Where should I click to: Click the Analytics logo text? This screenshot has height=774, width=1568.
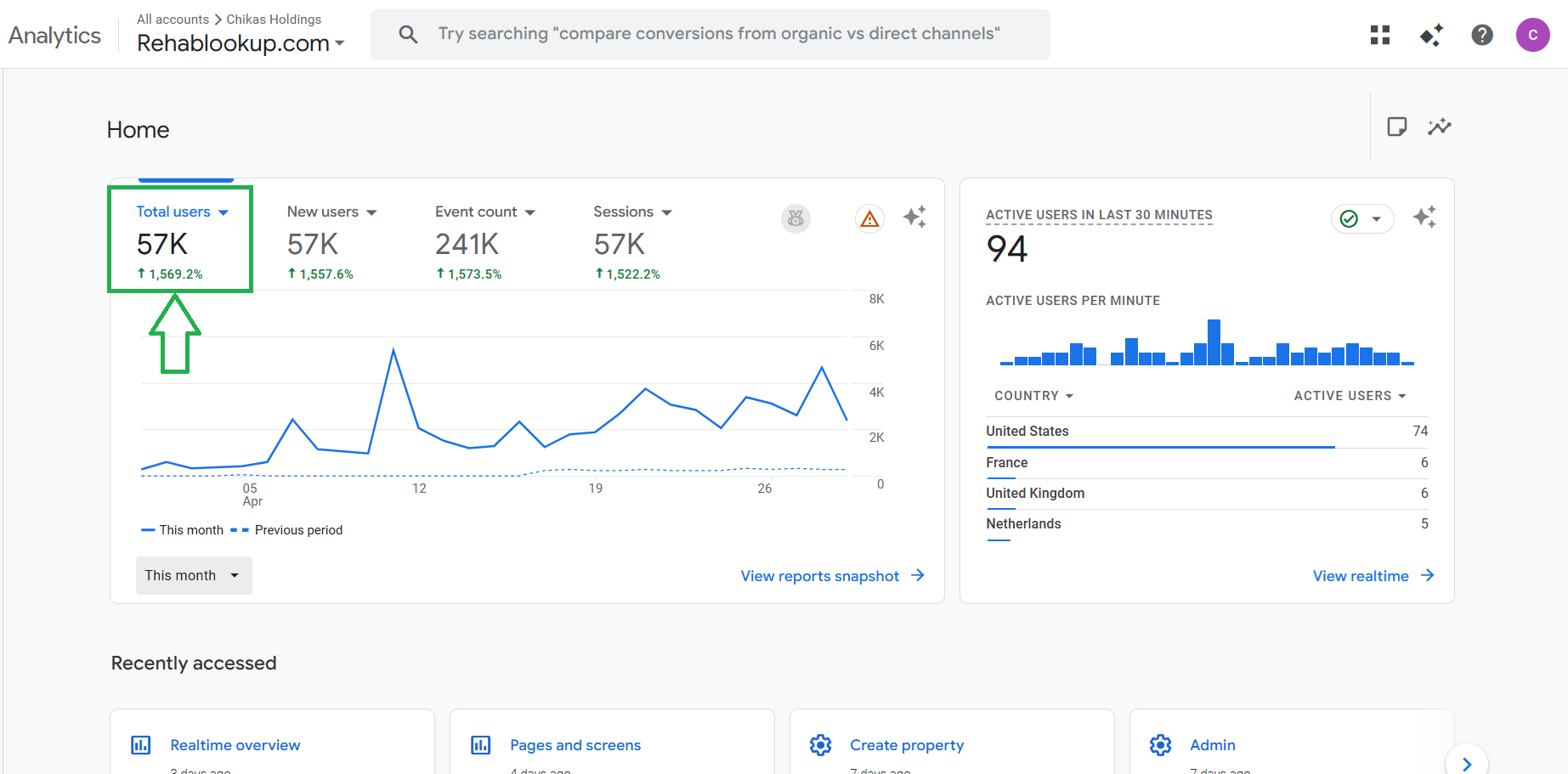pos(54,36)
